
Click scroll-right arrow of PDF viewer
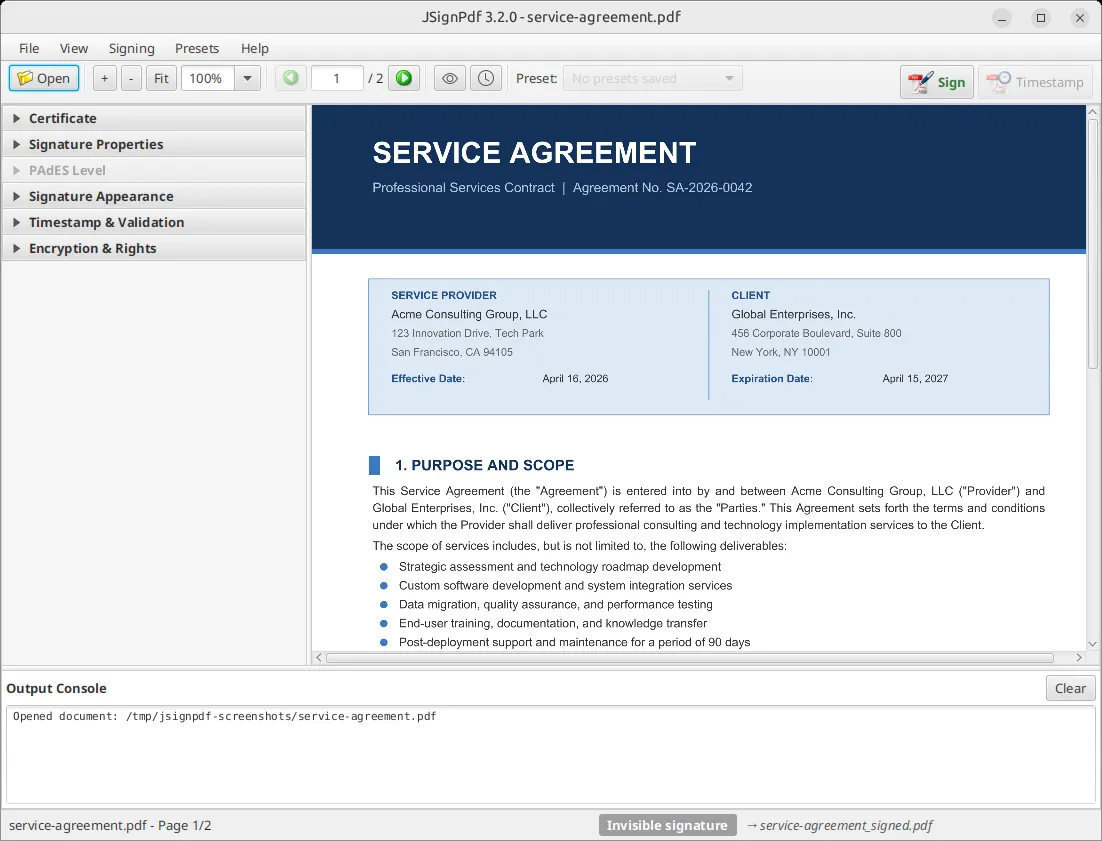tap(1079, 658)
